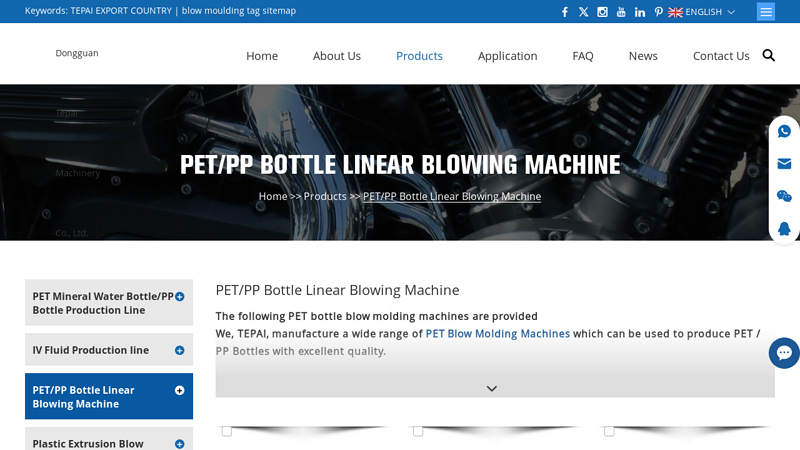Viewport: 800px width, 450px height.
Task: Open the live chat bubble button
Action: (x=784, y=353)
